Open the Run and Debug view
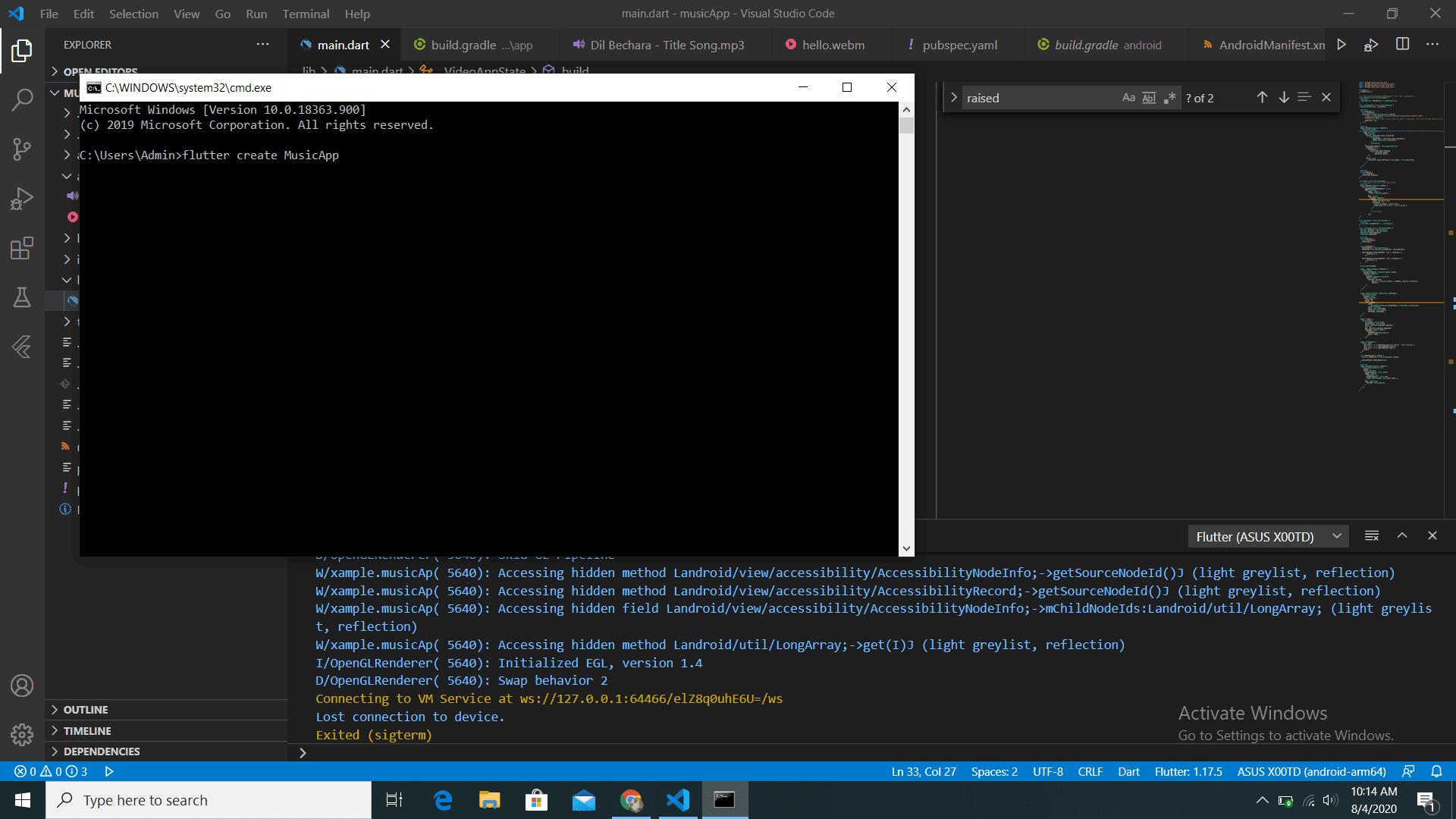 click(x=22, y=199)
